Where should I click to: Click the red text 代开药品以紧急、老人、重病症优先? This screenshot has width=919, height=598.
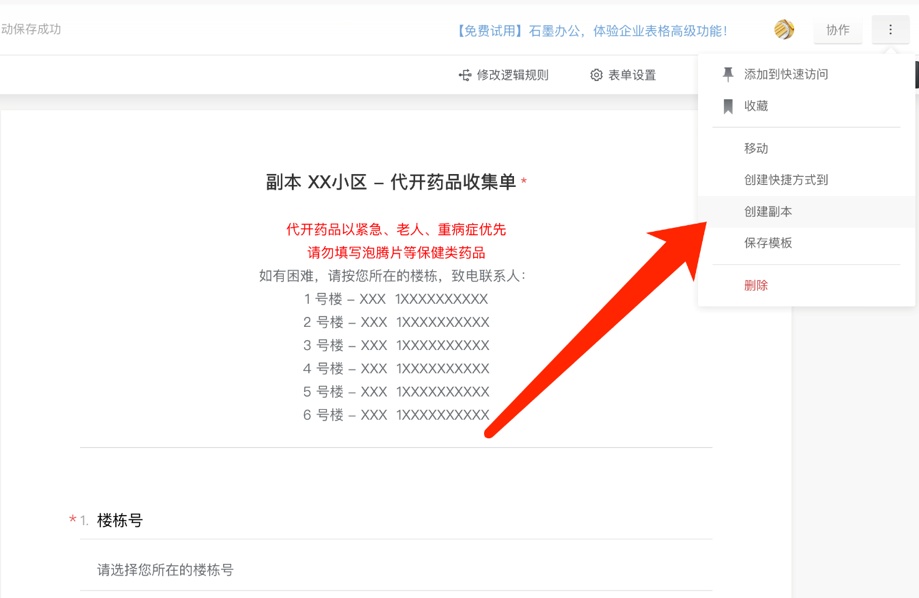[x=396, y=229]
